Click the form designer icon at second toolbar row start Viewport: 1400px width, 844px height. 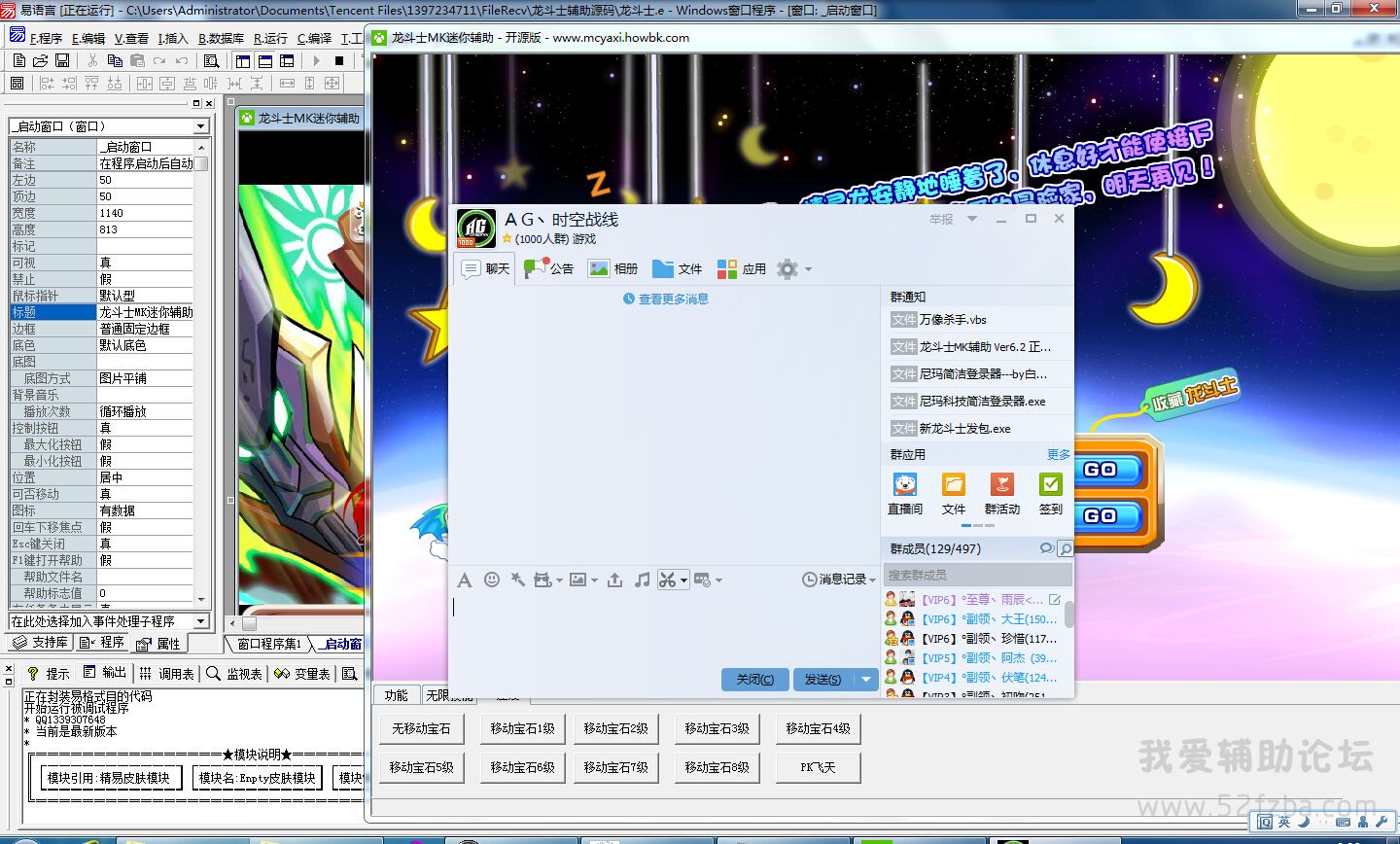pos(17,84)
